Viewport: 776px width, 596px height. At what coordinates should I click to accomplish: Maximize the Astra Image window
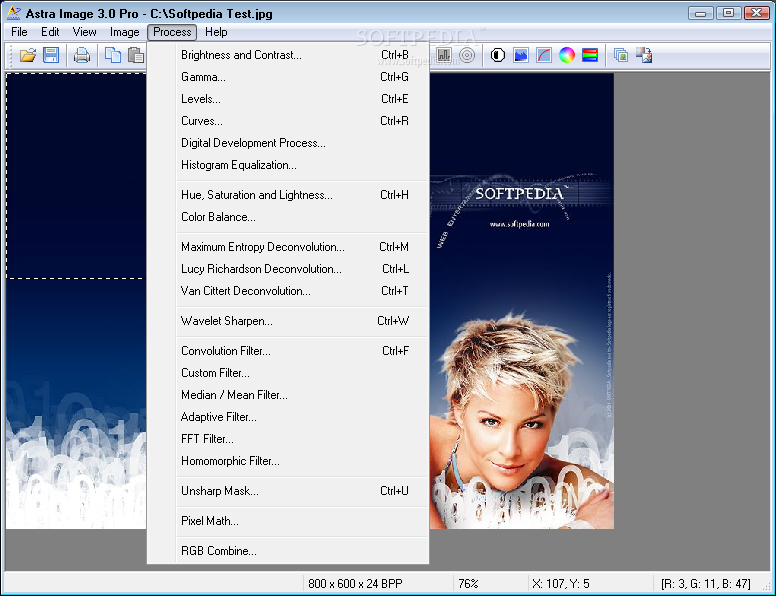(x=728, y=13)
